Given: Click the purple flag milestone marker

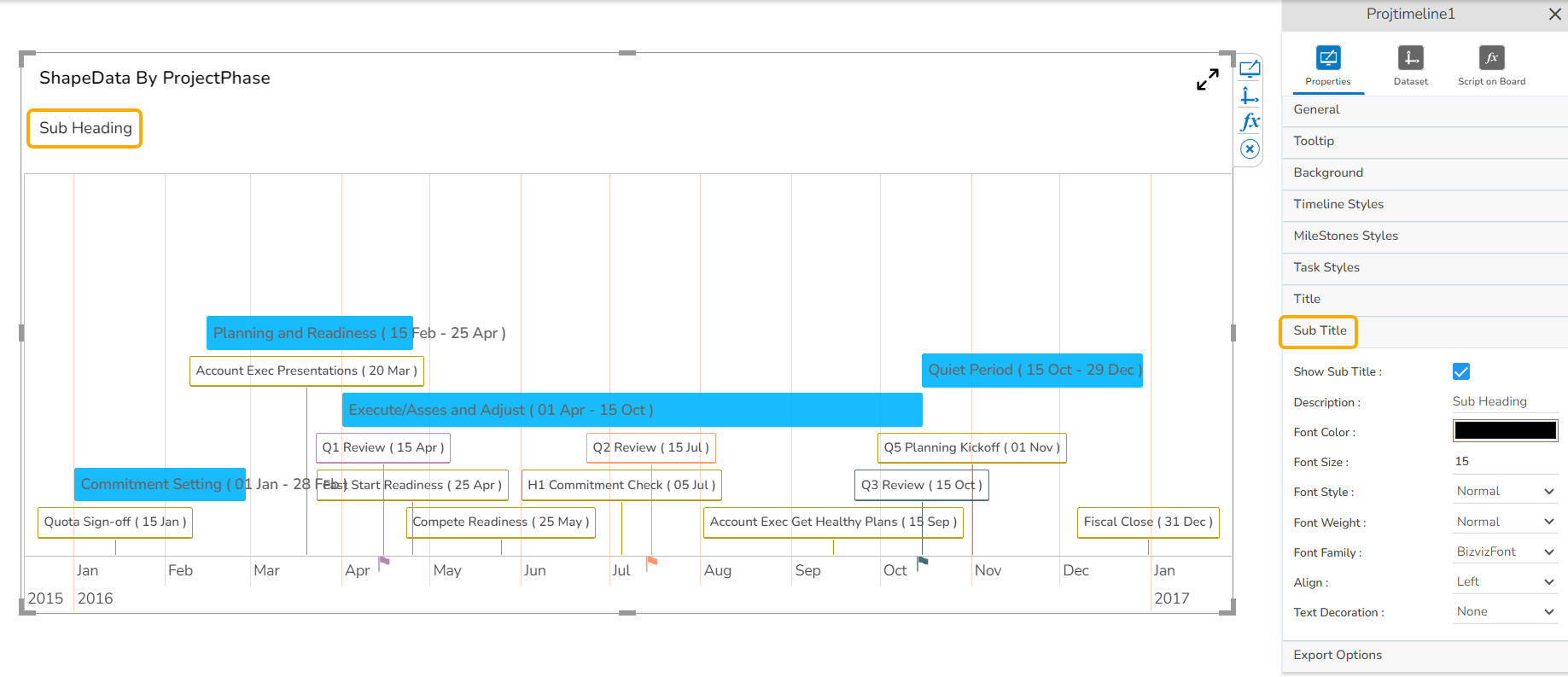Looking at the screenshot, I should tap(383, 562).
